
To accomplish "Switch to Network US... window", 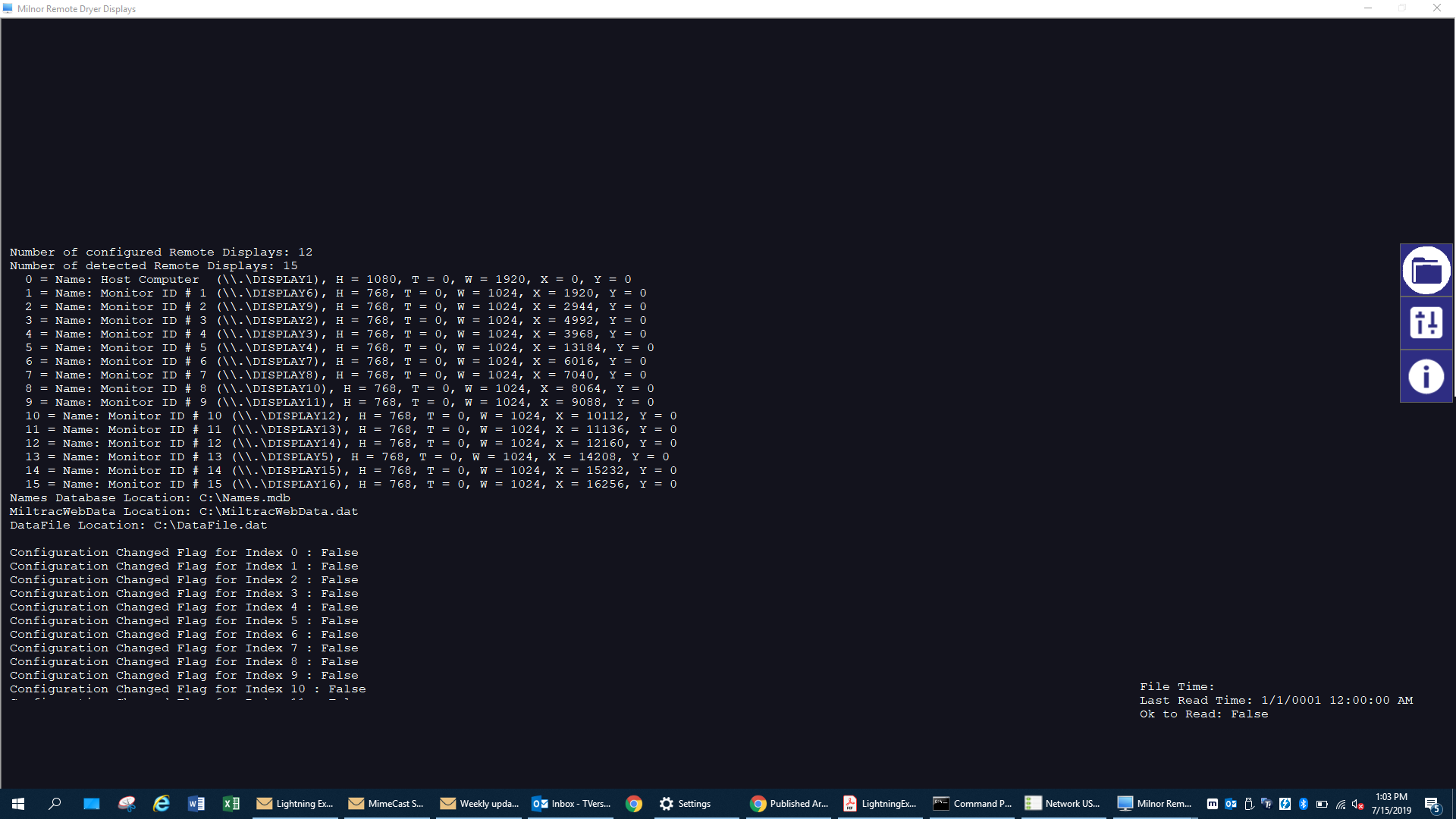I will click(x=1064, y=804).
